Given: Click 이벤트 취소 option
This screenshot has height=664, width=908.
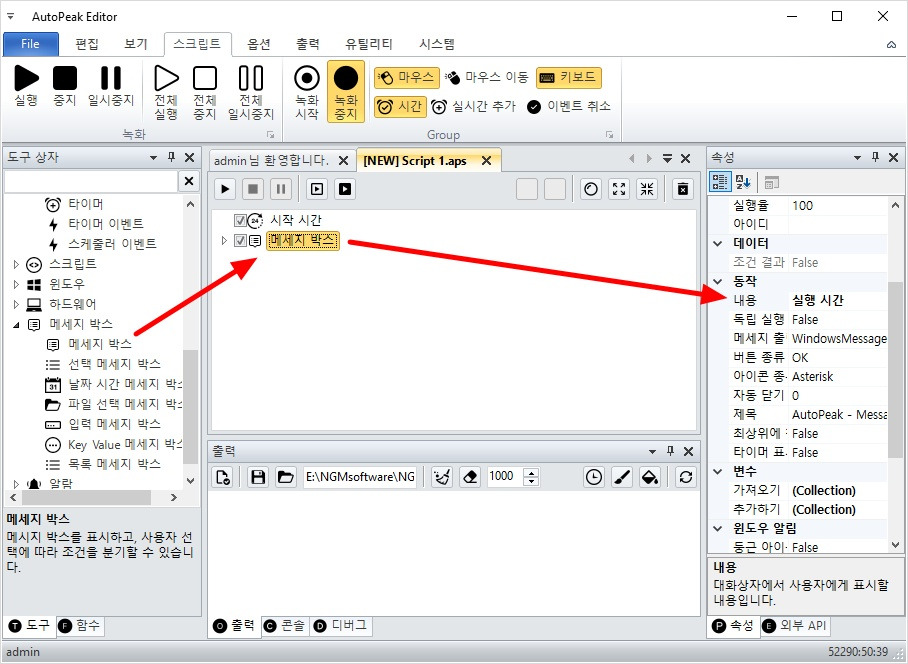Looking at the screenshot, I should pyautogui.click(x=569, y=107).
